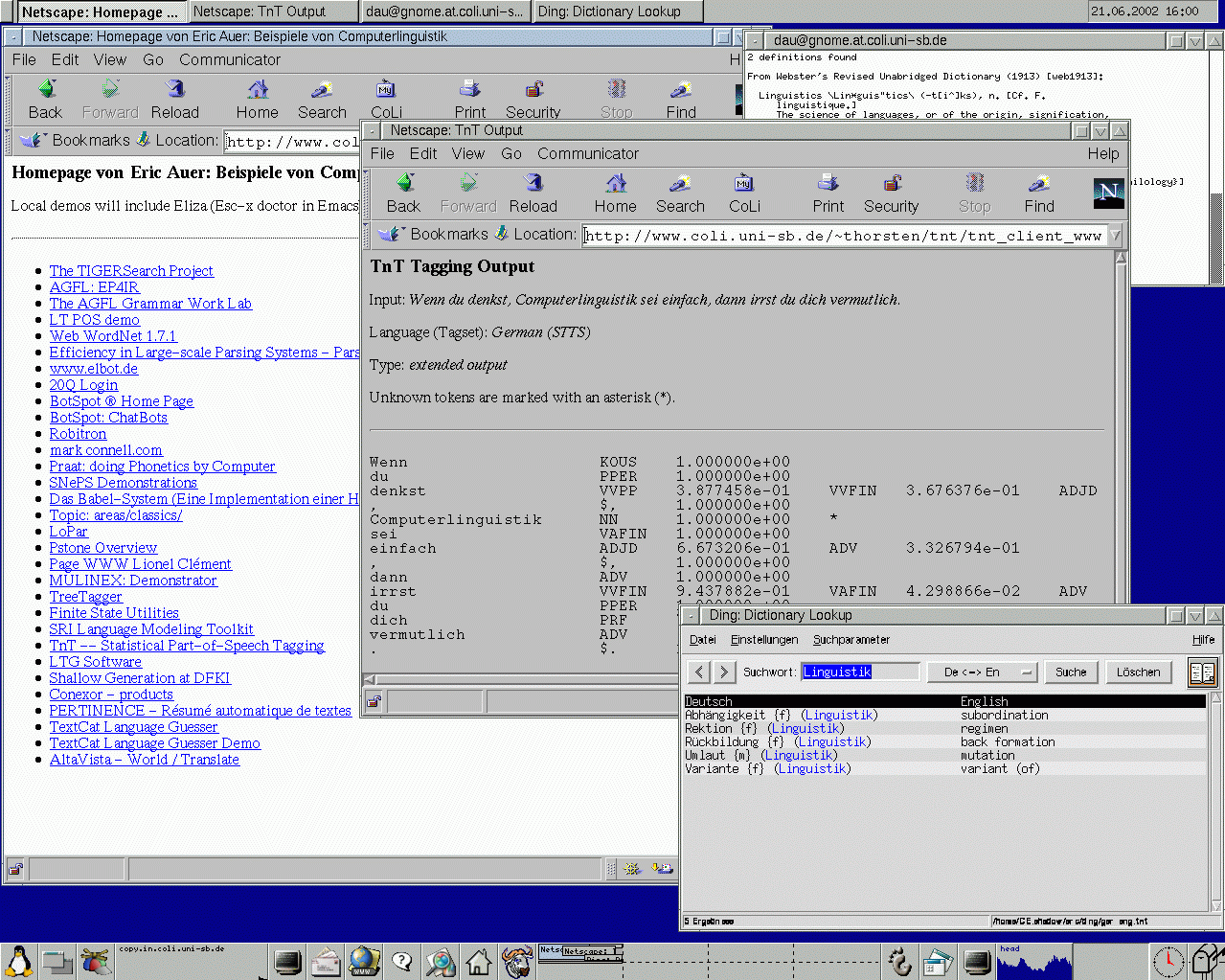The image size is (1225, 980).
Task: Click Find icon in TnT Output toolbar
Action: coord(1039,182)
